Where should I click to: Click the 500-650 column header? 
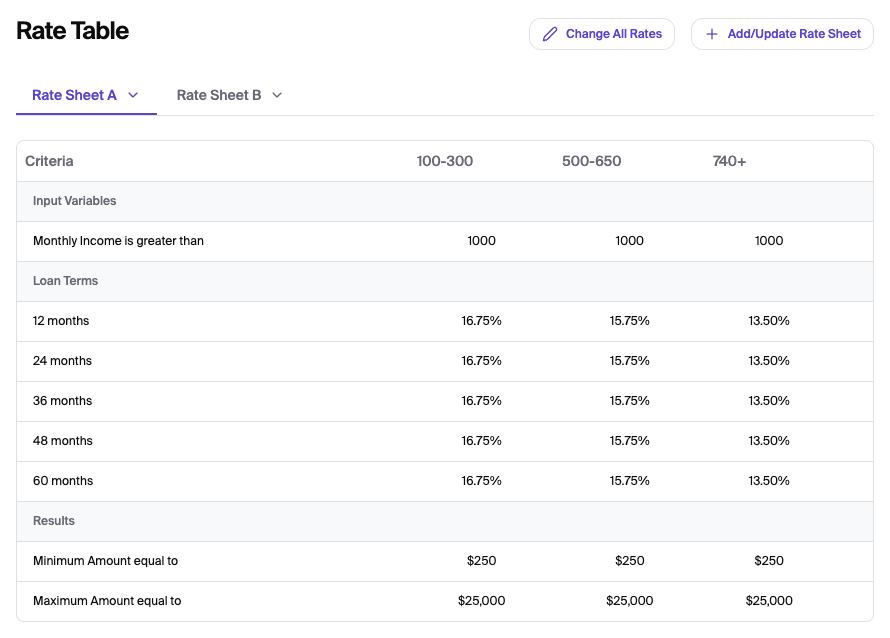coord(591,161)
